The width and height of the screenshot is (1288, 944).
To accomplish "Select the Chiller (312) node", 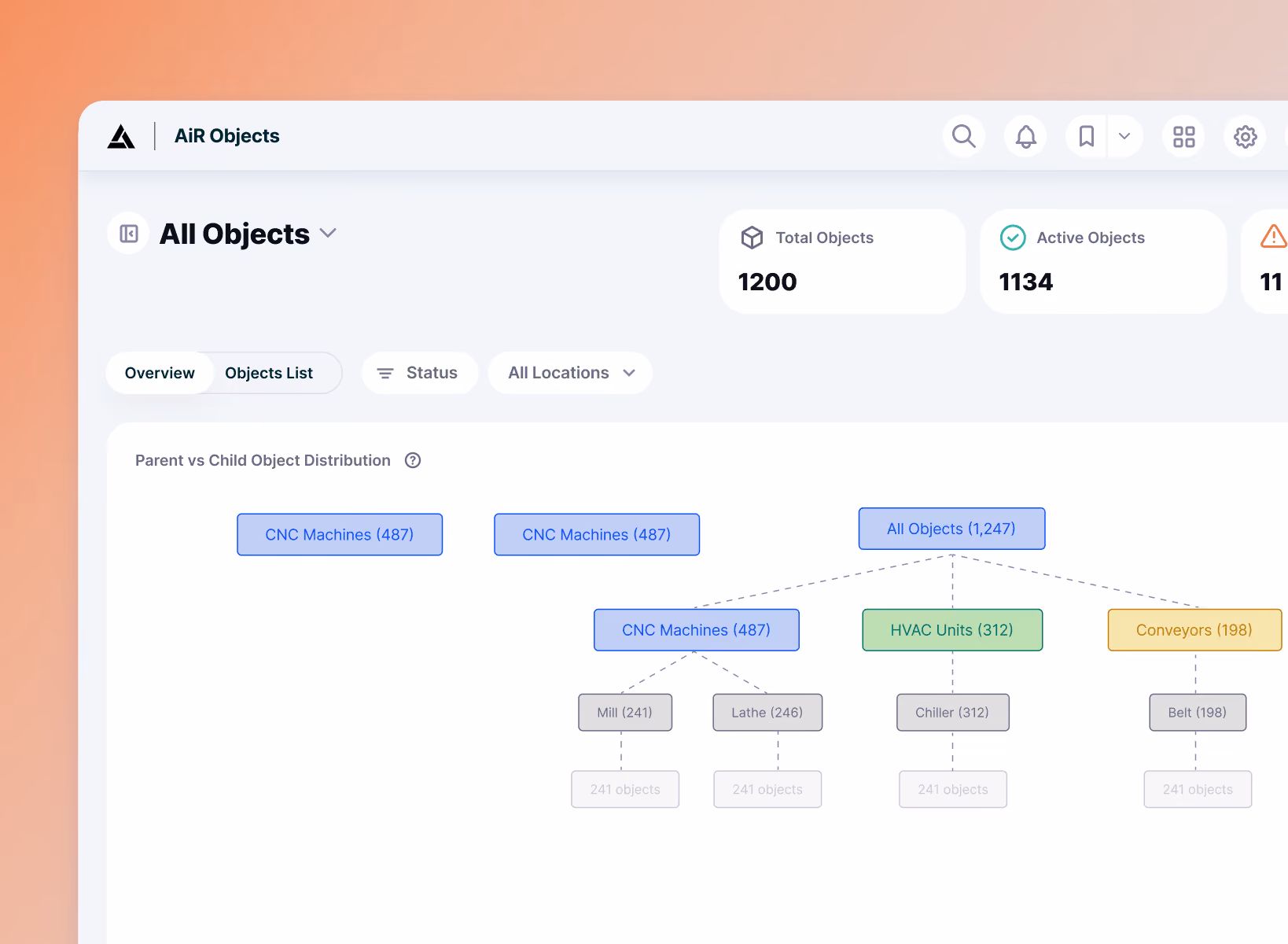I will click(952, 712).
